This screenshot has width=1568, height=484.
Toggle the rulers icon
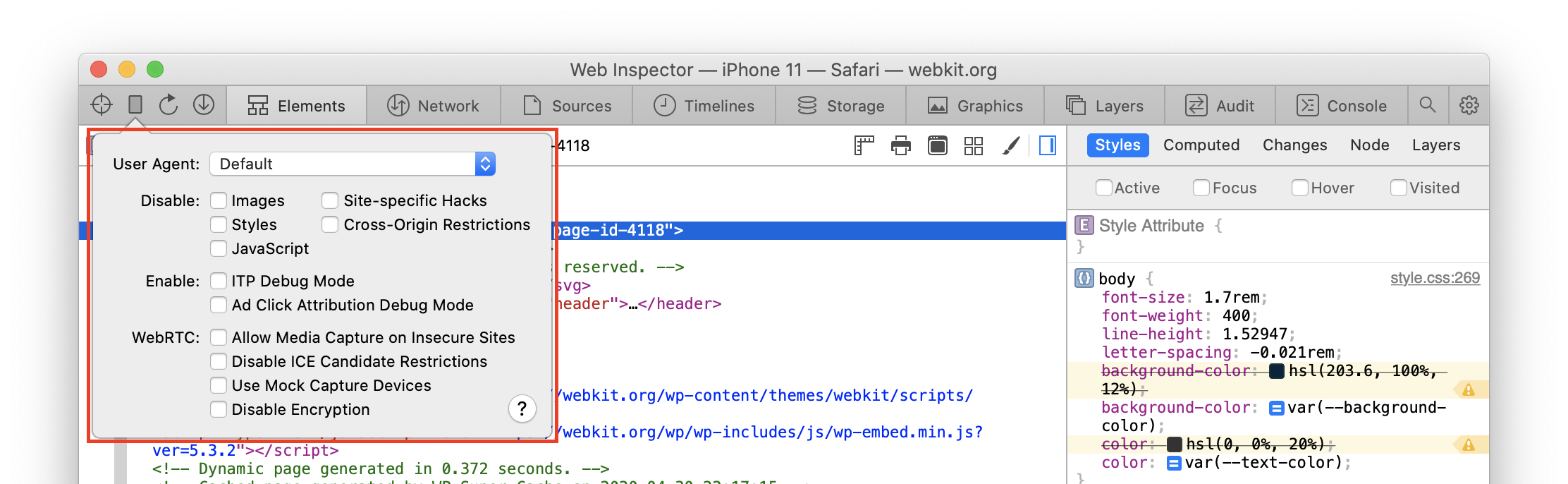click(x=864, y=145)
